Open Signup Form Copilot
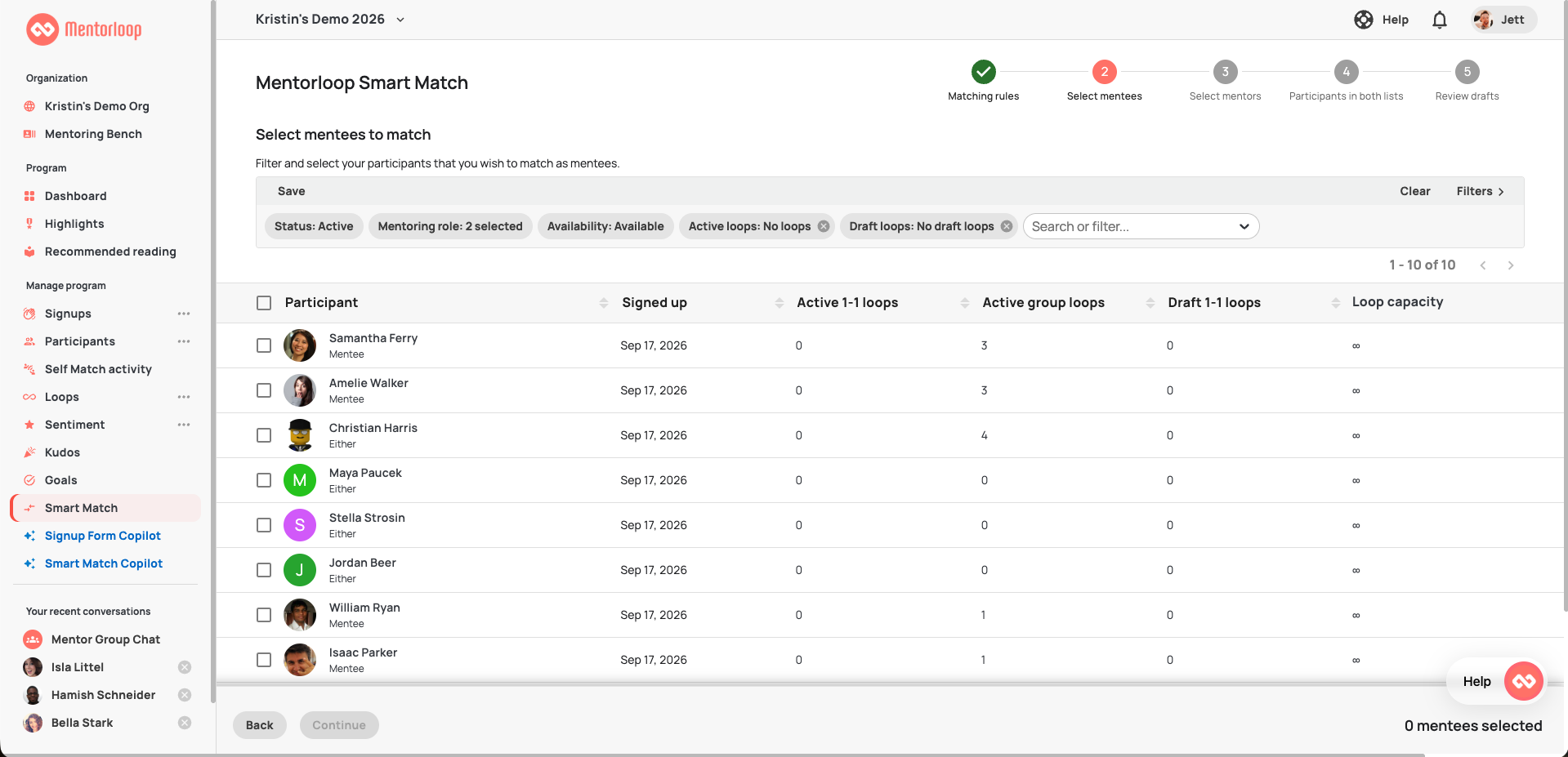Screen dimensions: 1568x757 coord(103,536)
